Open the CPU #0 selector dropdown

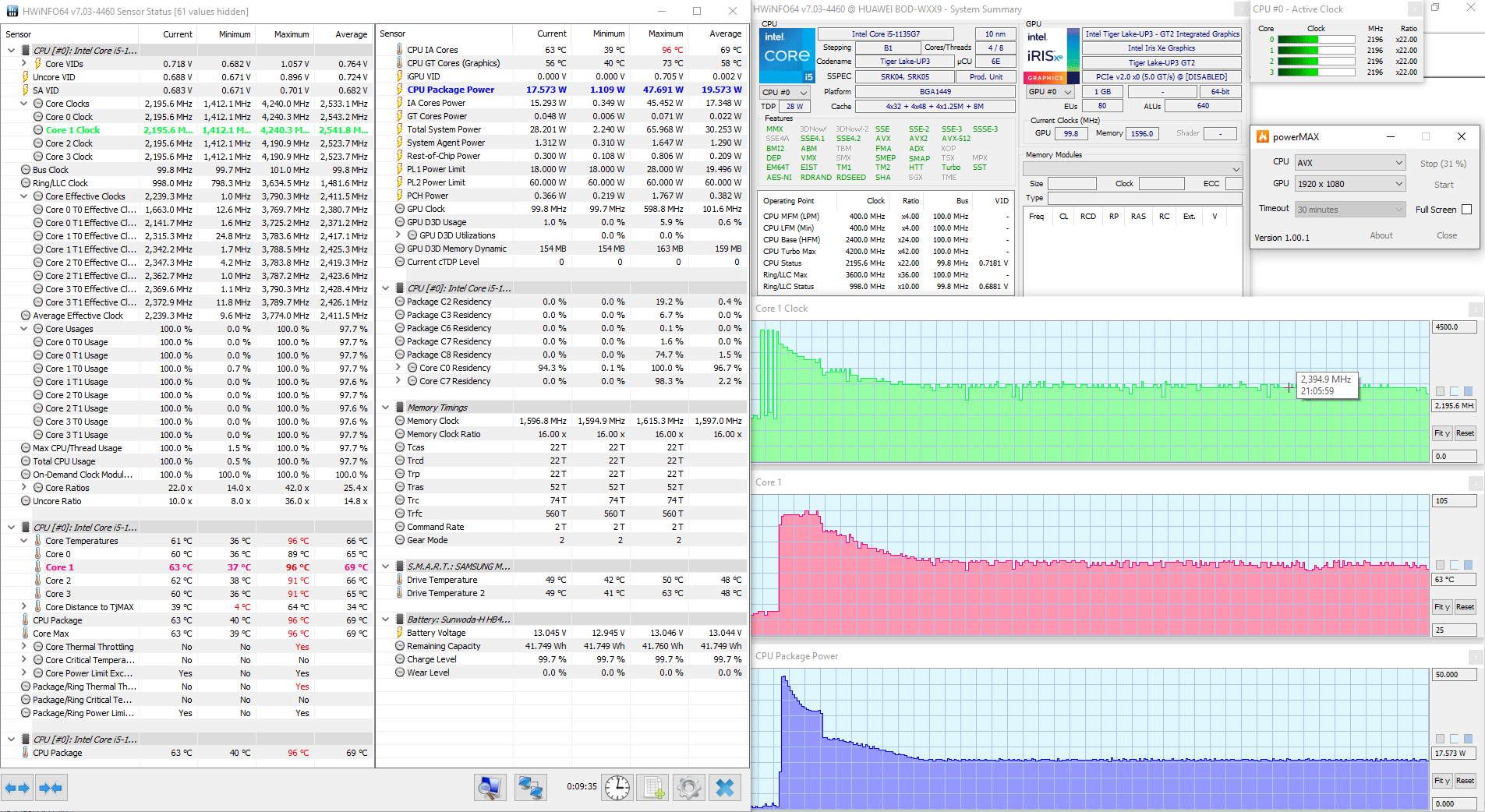point(784,92)
